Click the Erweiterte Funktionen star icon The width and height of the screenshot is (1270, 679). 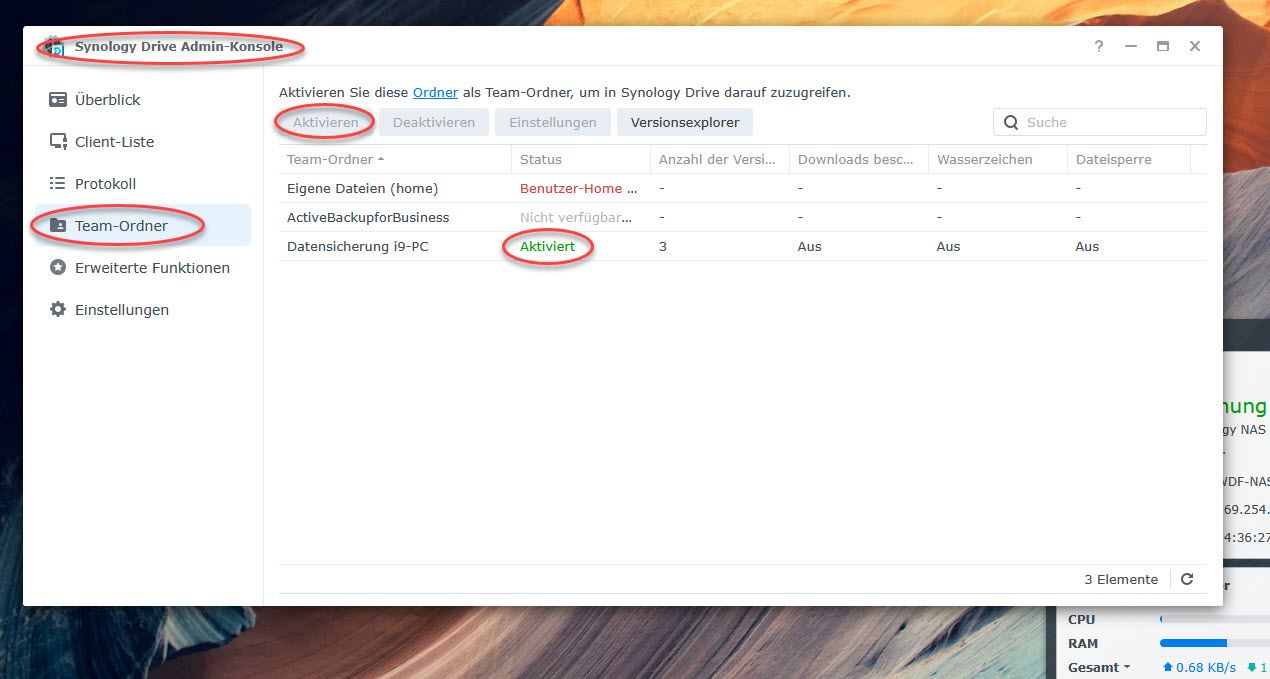pos(58,268)
